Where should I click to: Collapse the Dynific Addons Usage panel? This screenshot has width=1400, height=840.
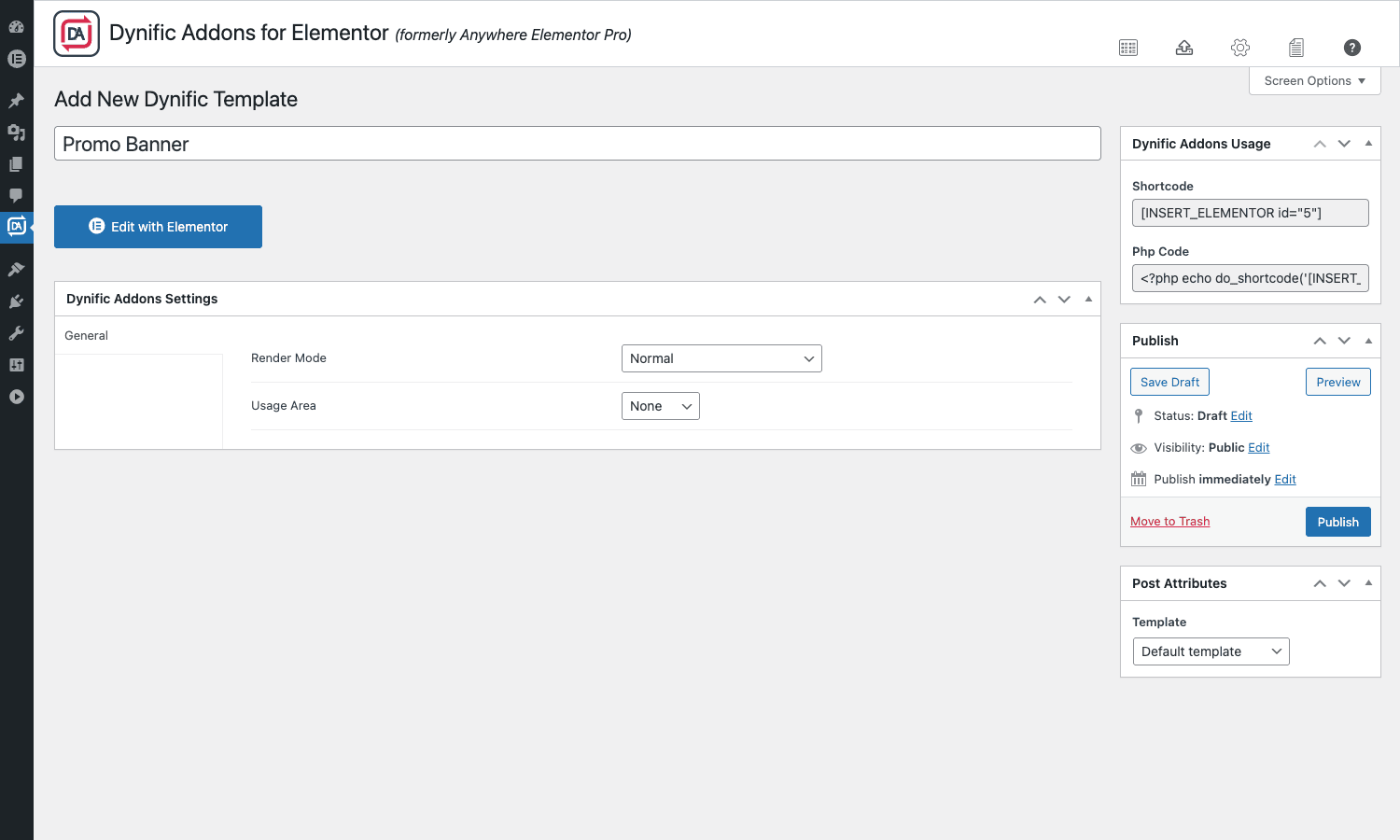coord(1368,144)
